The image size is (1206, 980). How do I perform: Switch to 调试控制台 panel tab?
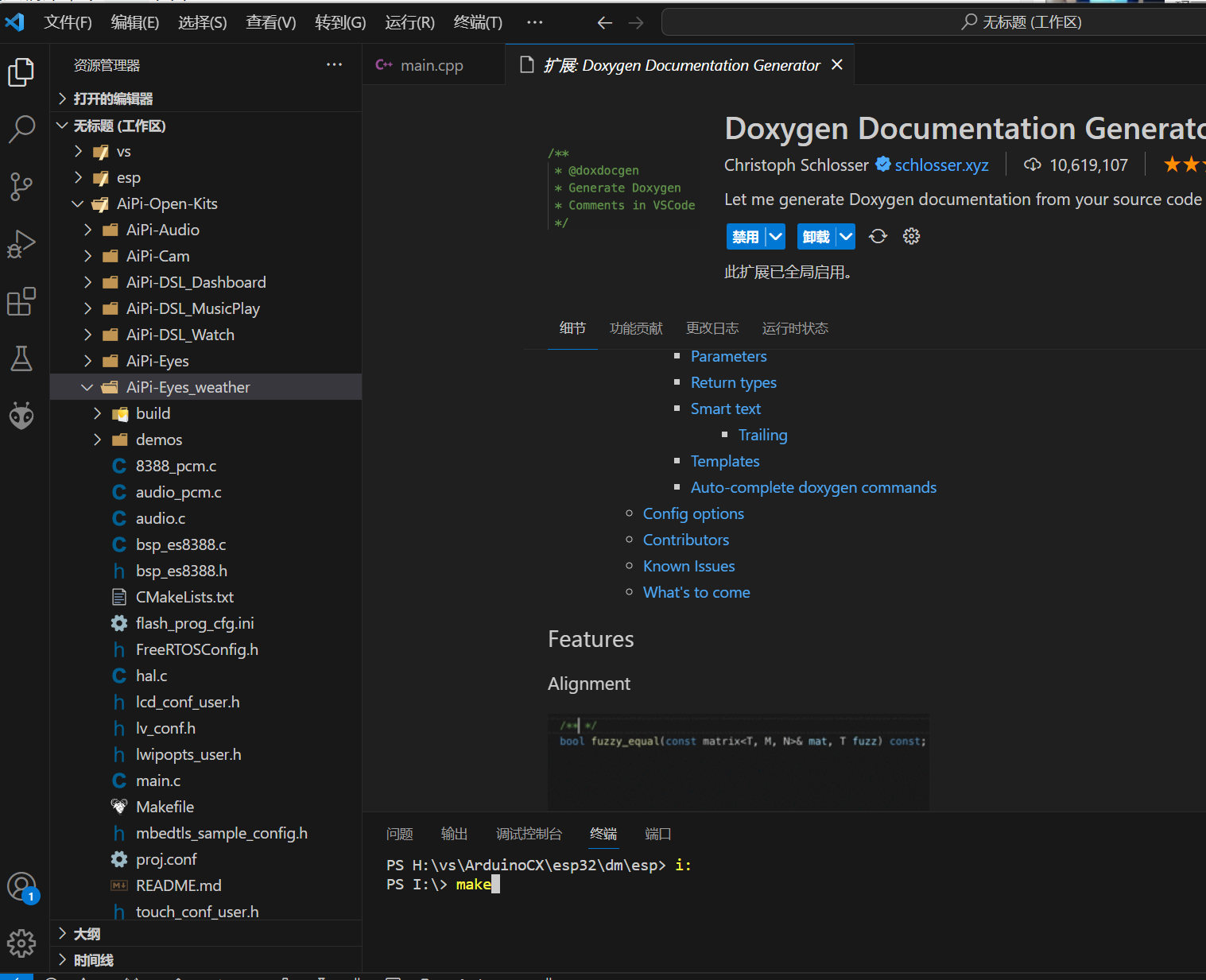point(529,834)
